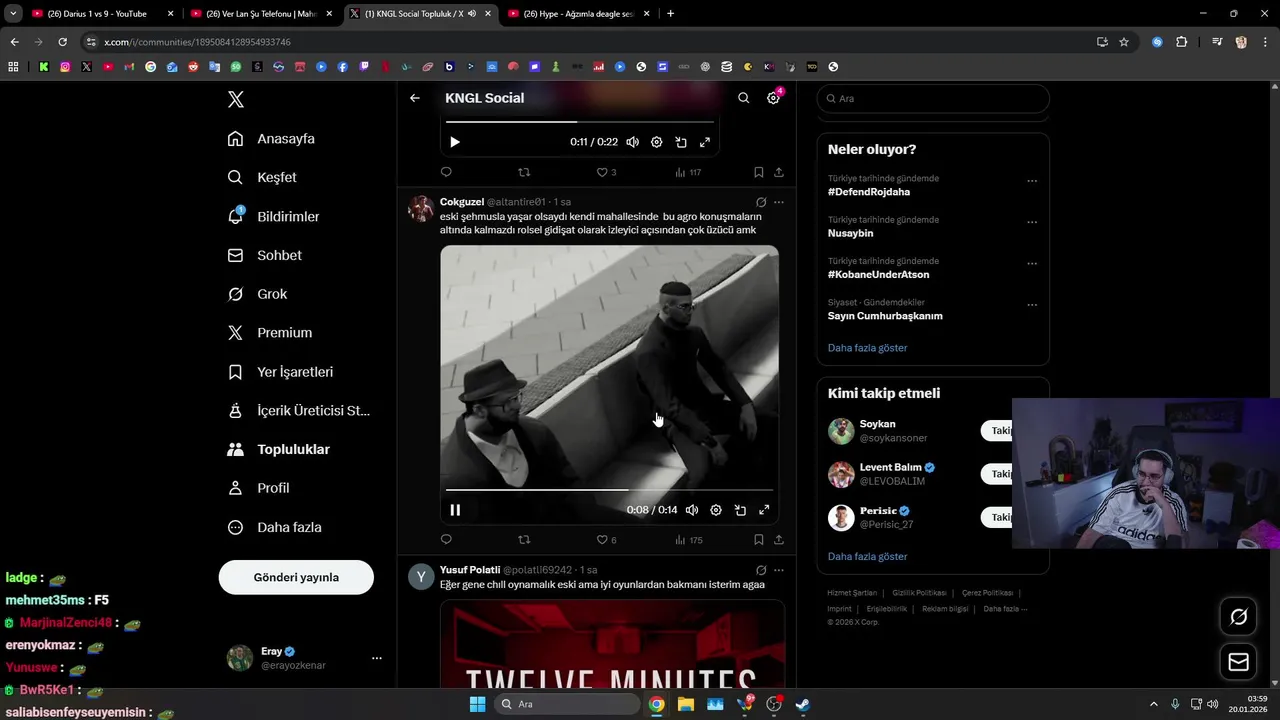Follow Levent Balım

coord(996,474)
